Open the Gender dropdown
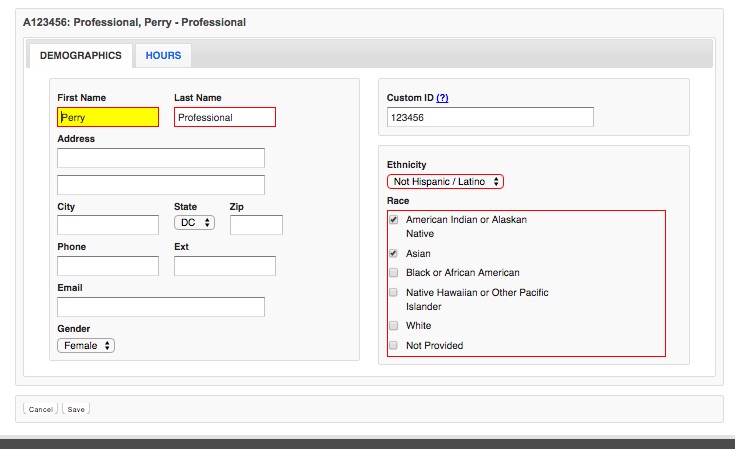 87,345
